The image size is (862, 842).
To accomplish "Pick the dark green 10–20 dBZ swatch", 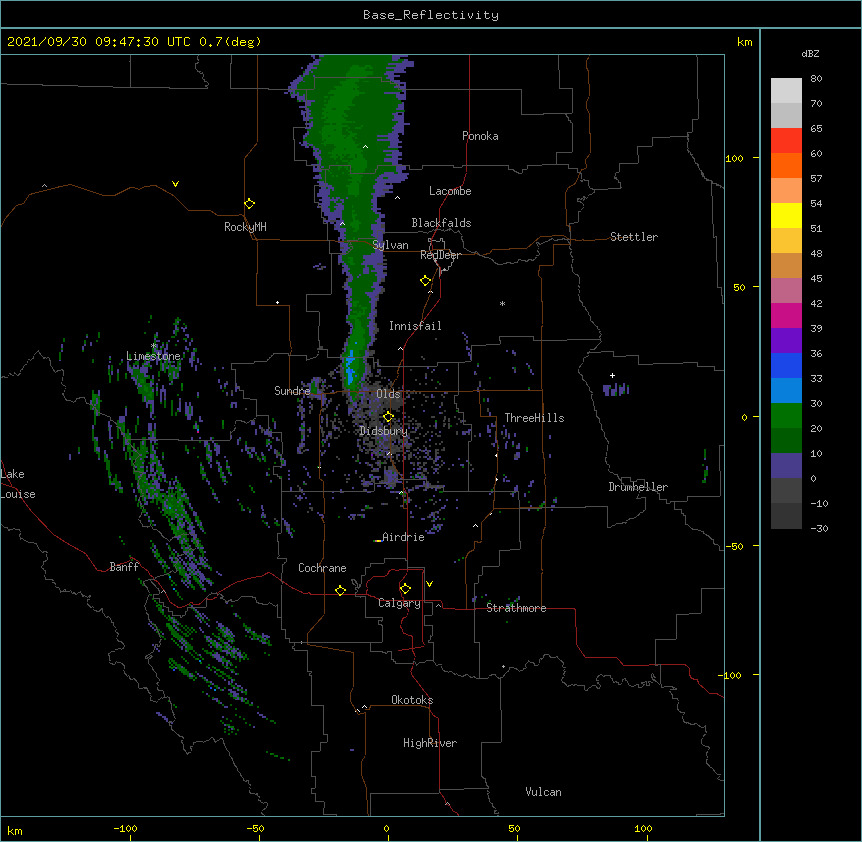I will (x=786, y=441).
